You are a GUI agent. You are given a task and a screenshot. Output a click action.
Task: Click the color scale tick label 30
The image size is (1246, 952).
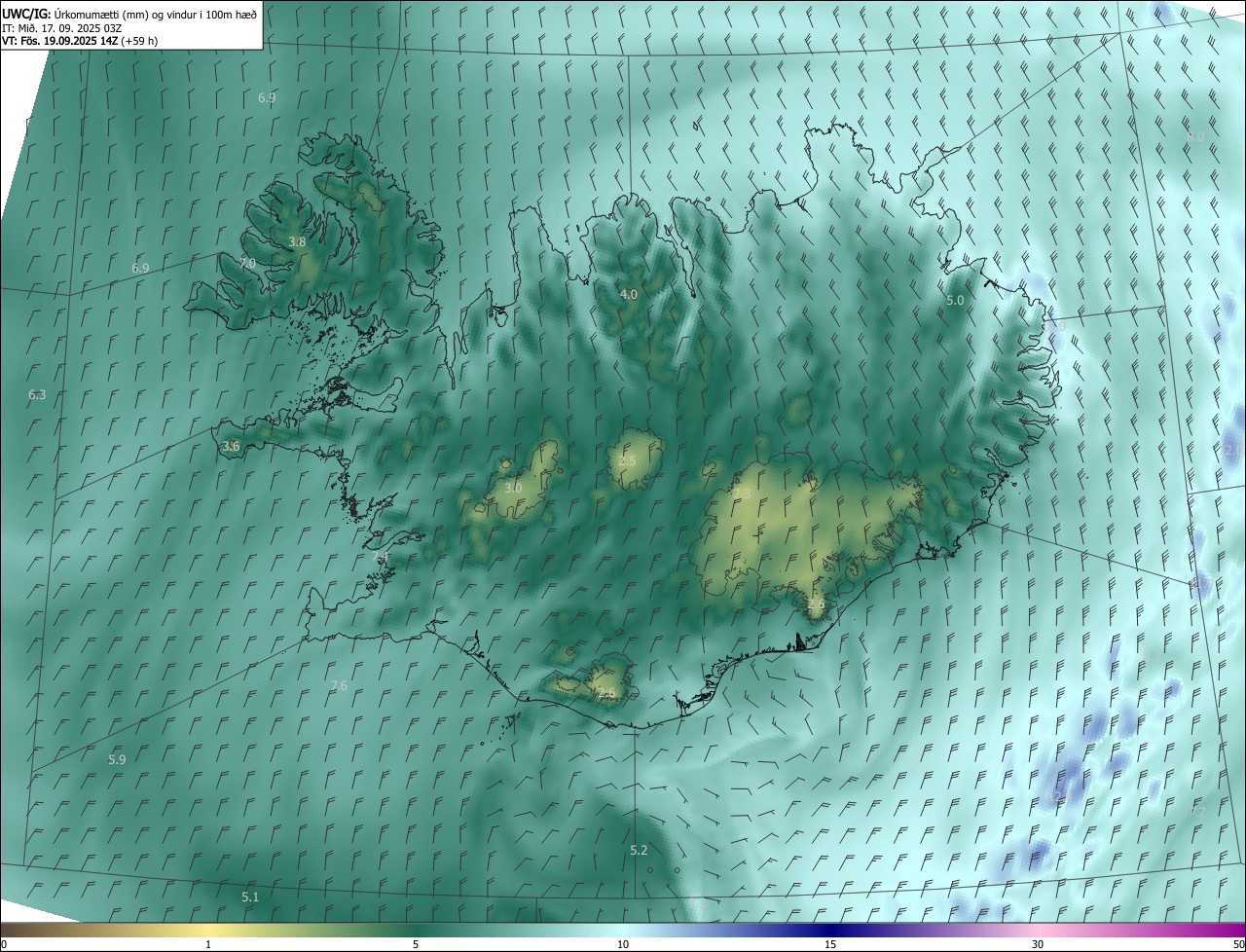coord(1038,944)
